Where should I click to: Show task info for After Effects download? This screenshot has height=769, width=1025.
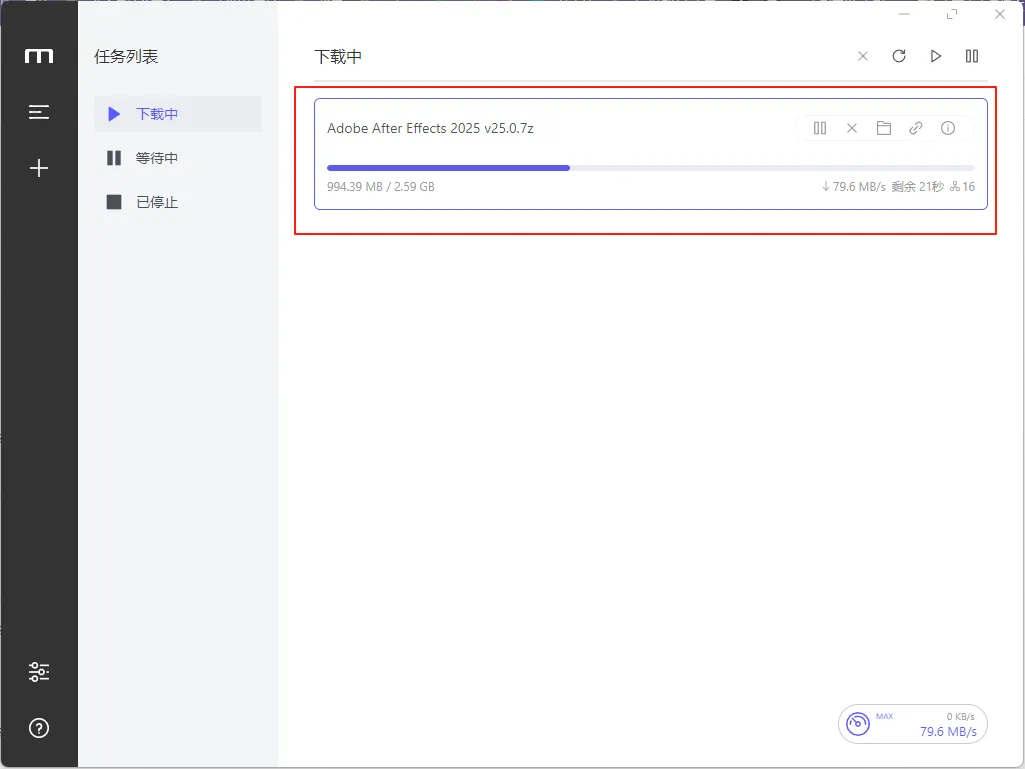948,128
